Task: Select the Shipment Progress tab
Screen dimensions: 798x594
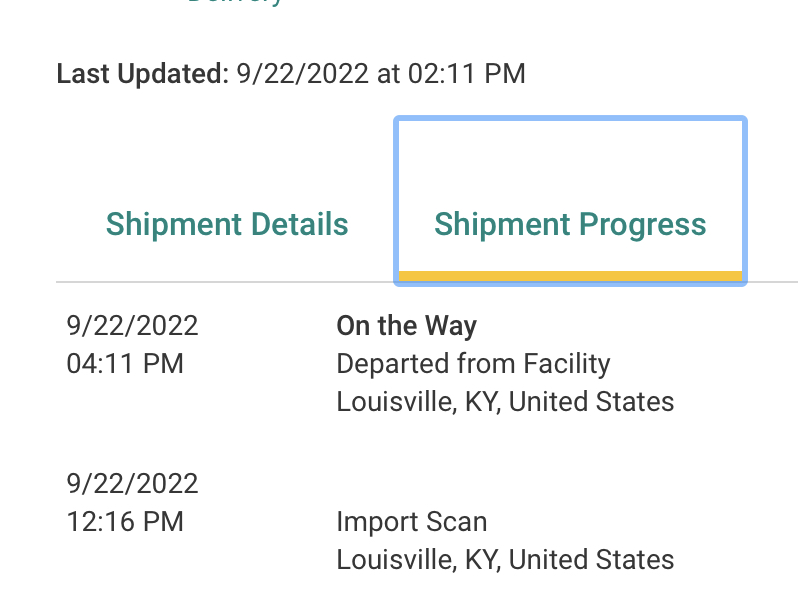Action: pyautogui.click(x=570, y=224)
